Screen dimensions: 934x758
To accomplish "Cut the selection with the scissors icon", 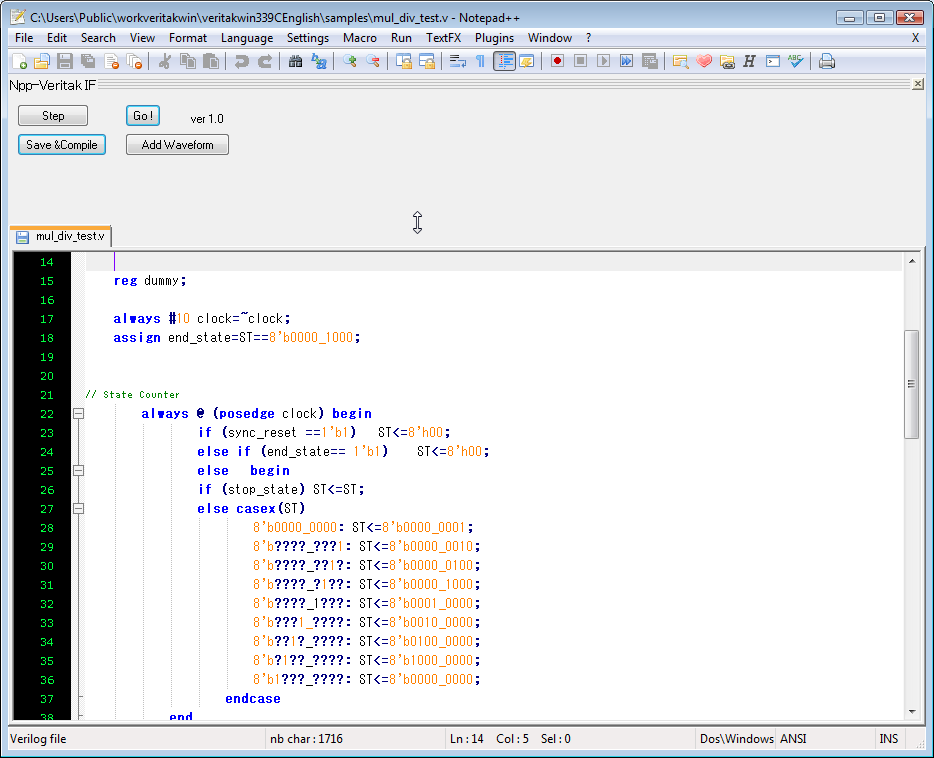I will pyautogui.click(x=164, y=61).
